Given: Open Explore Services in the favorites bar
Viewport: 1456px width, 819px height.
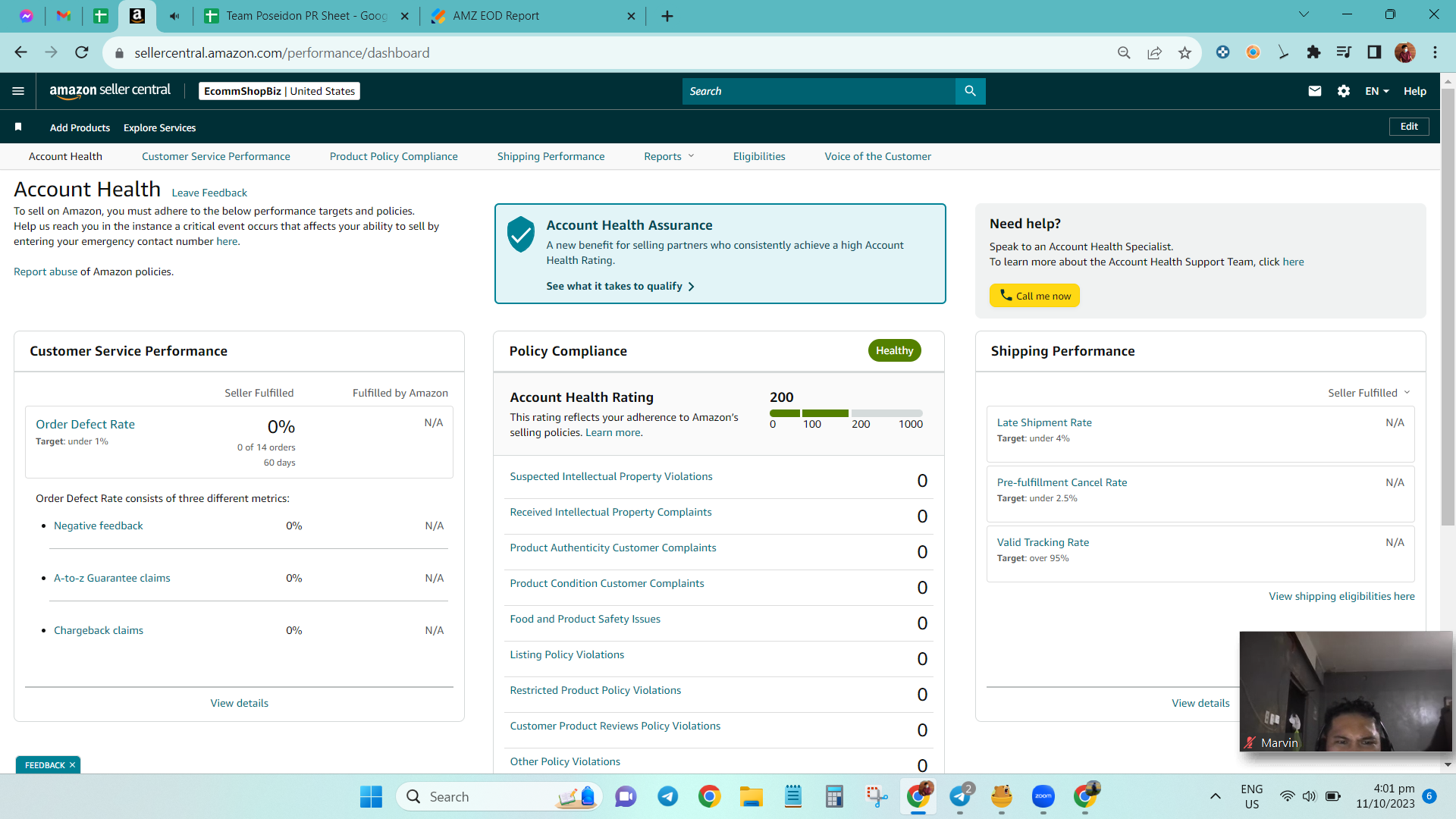Looking at the screenshot, I should point(159,127).
